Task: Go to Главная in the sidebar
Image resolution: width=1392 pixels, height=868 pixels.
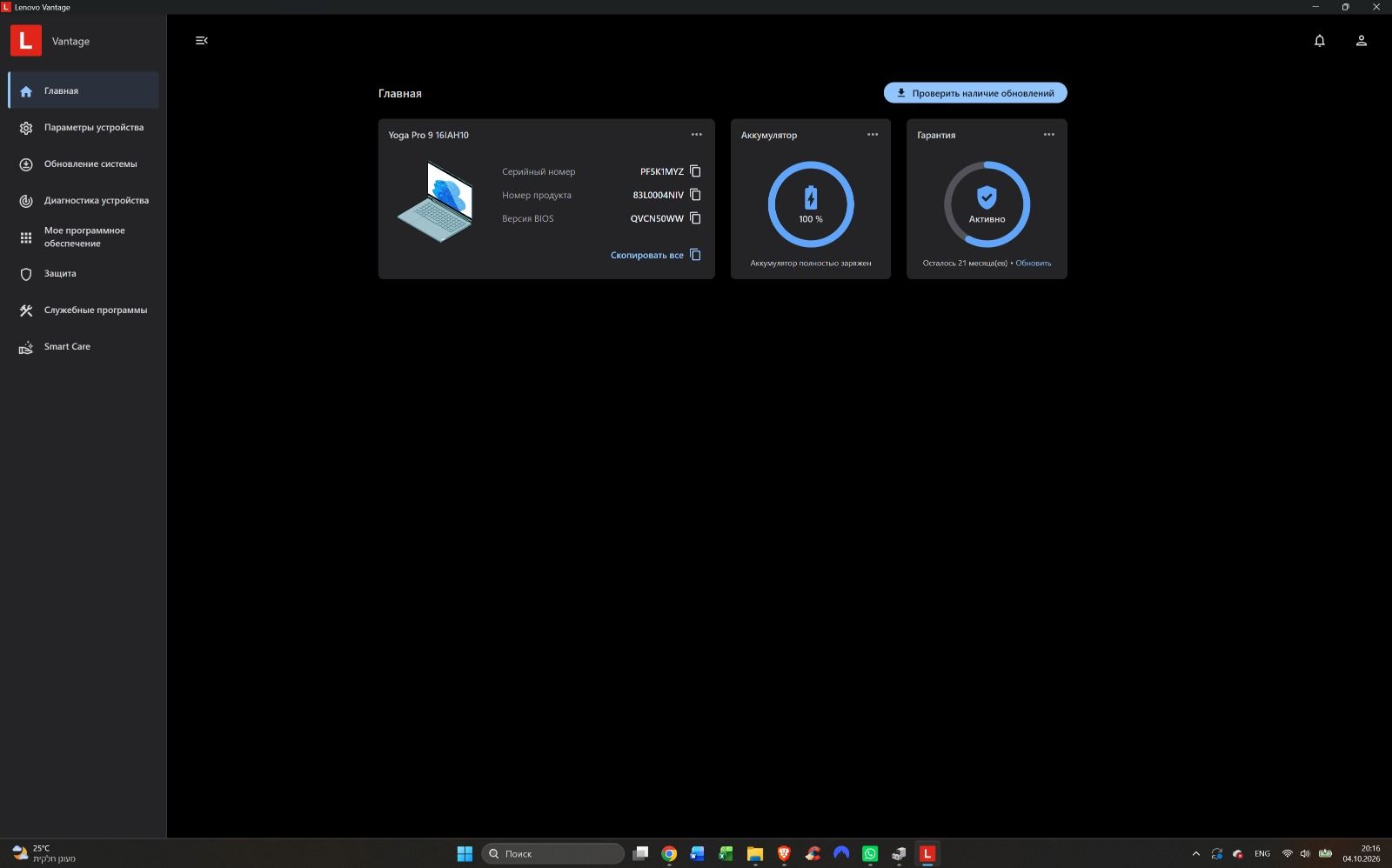Action: click(x=84, y=90)
